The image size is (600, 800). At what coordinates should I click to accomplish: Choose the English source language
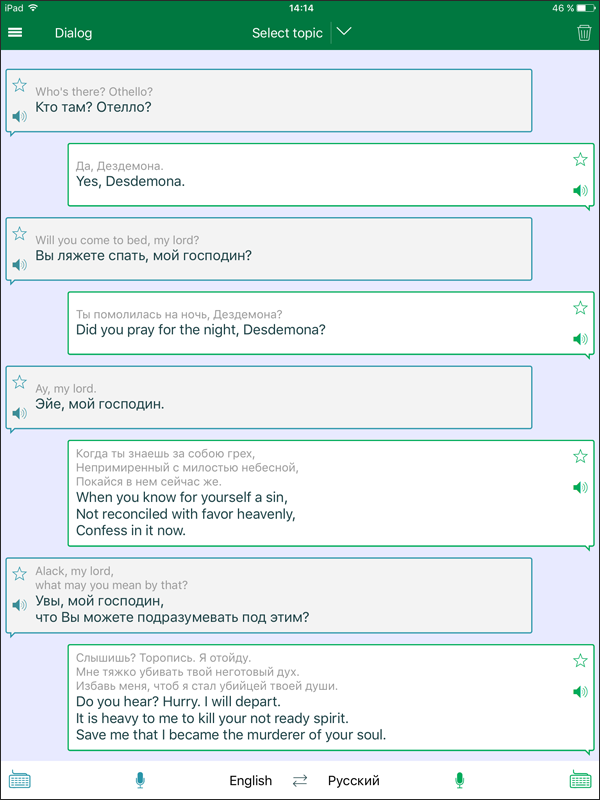coord(251,781)
